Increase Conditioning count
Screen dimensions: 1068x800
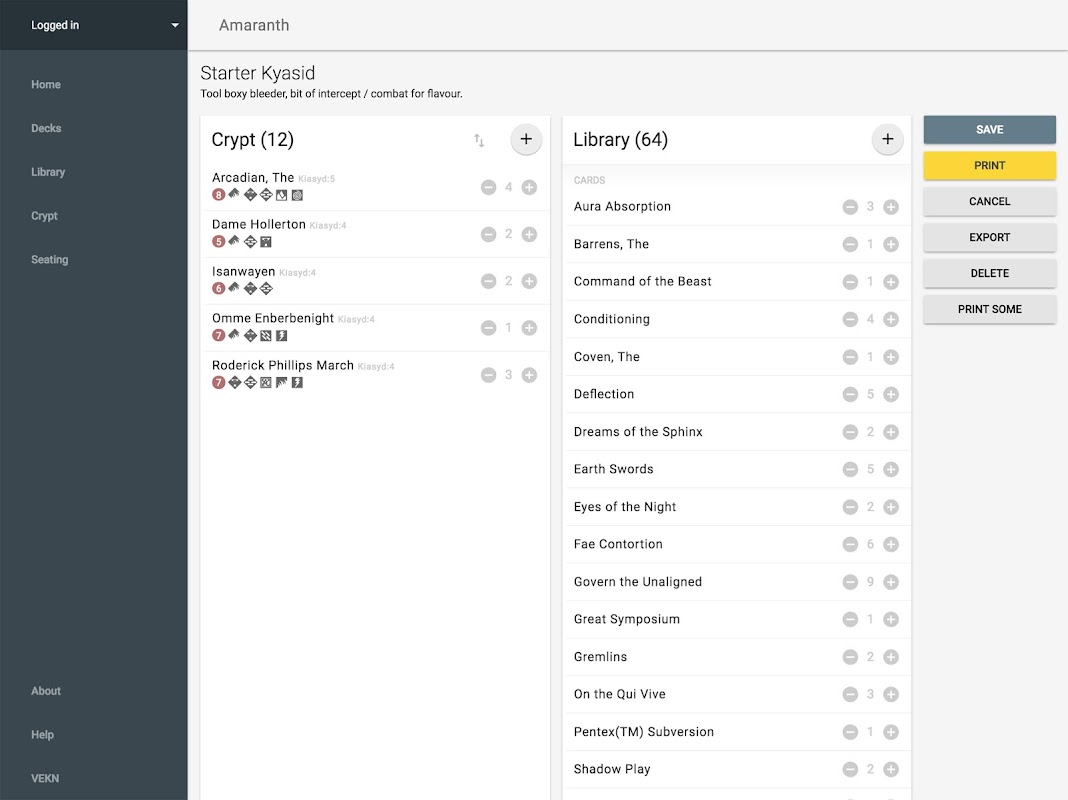(x=891, y=319)
